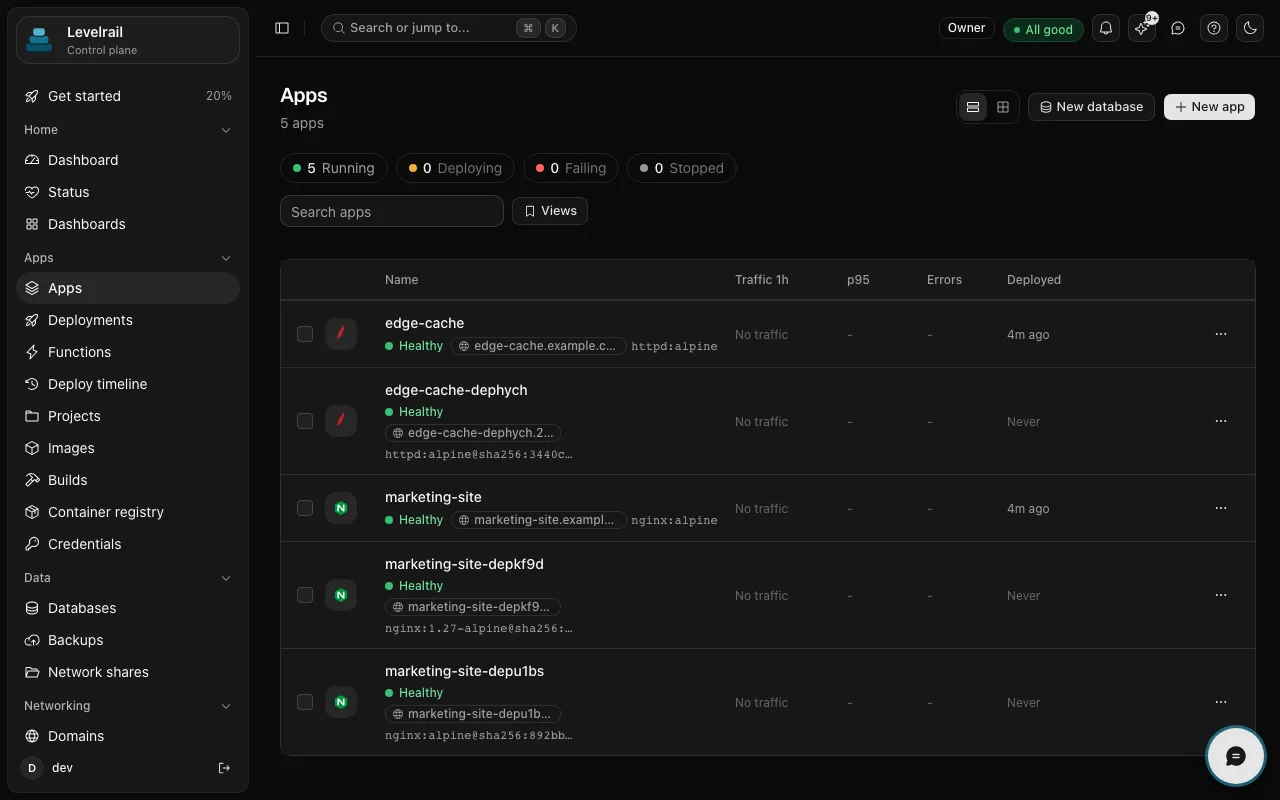This screenshot has width=1280, height=800.
Task: Open row actions for marketing-site-depkf9d
Action: [1221, 595]
